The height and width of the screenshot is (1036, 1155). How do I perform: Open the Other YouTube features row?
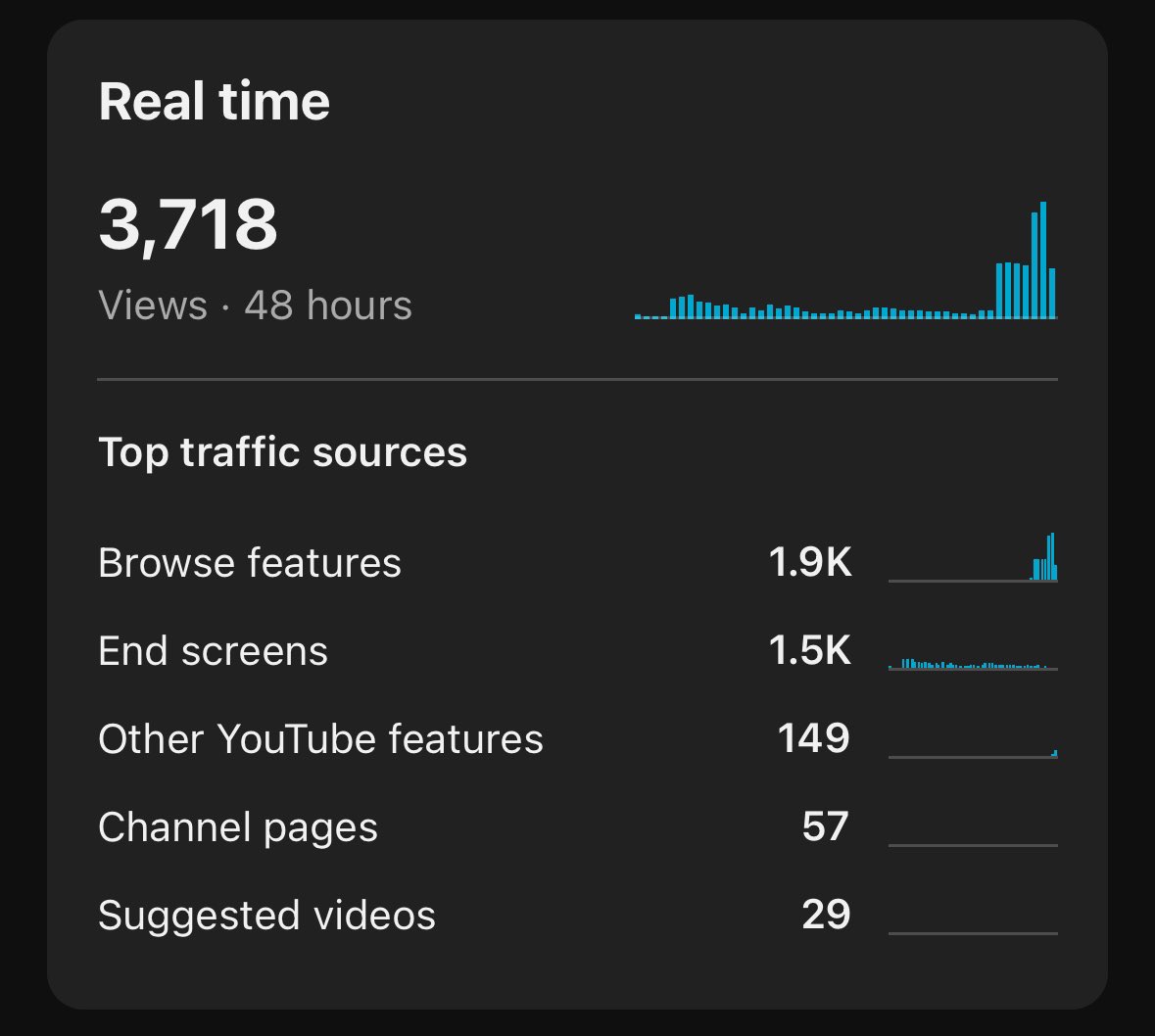[x=578, y=738]
